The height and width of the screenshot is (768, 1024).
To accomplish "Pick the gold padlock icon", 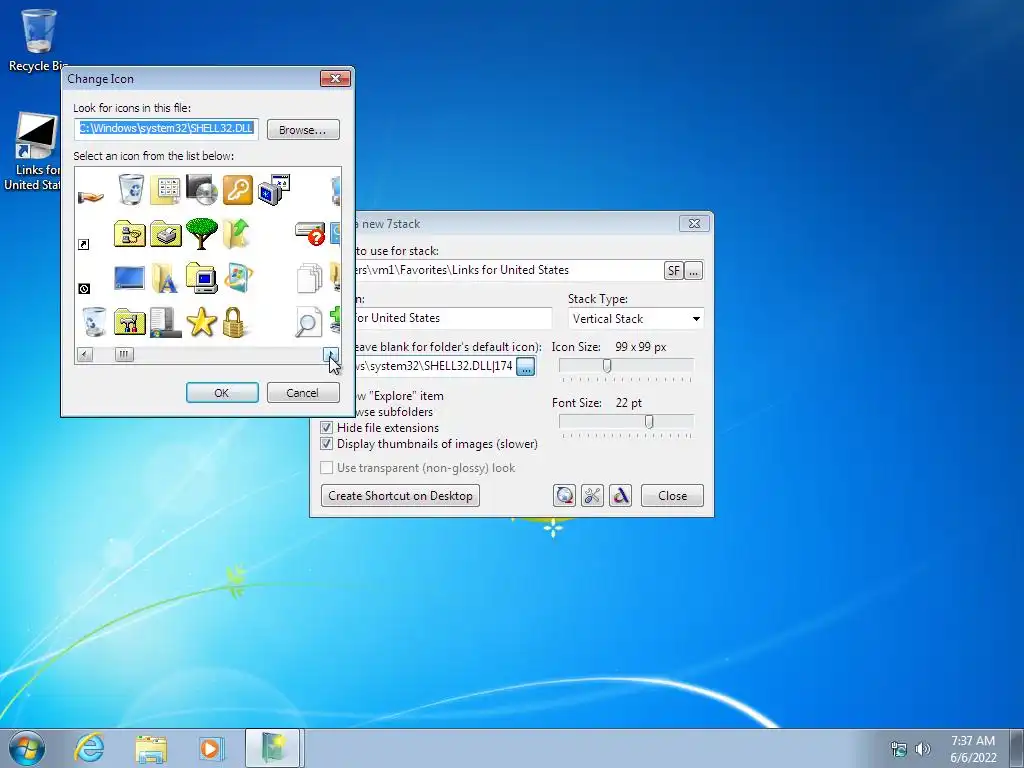I will 234,323.
